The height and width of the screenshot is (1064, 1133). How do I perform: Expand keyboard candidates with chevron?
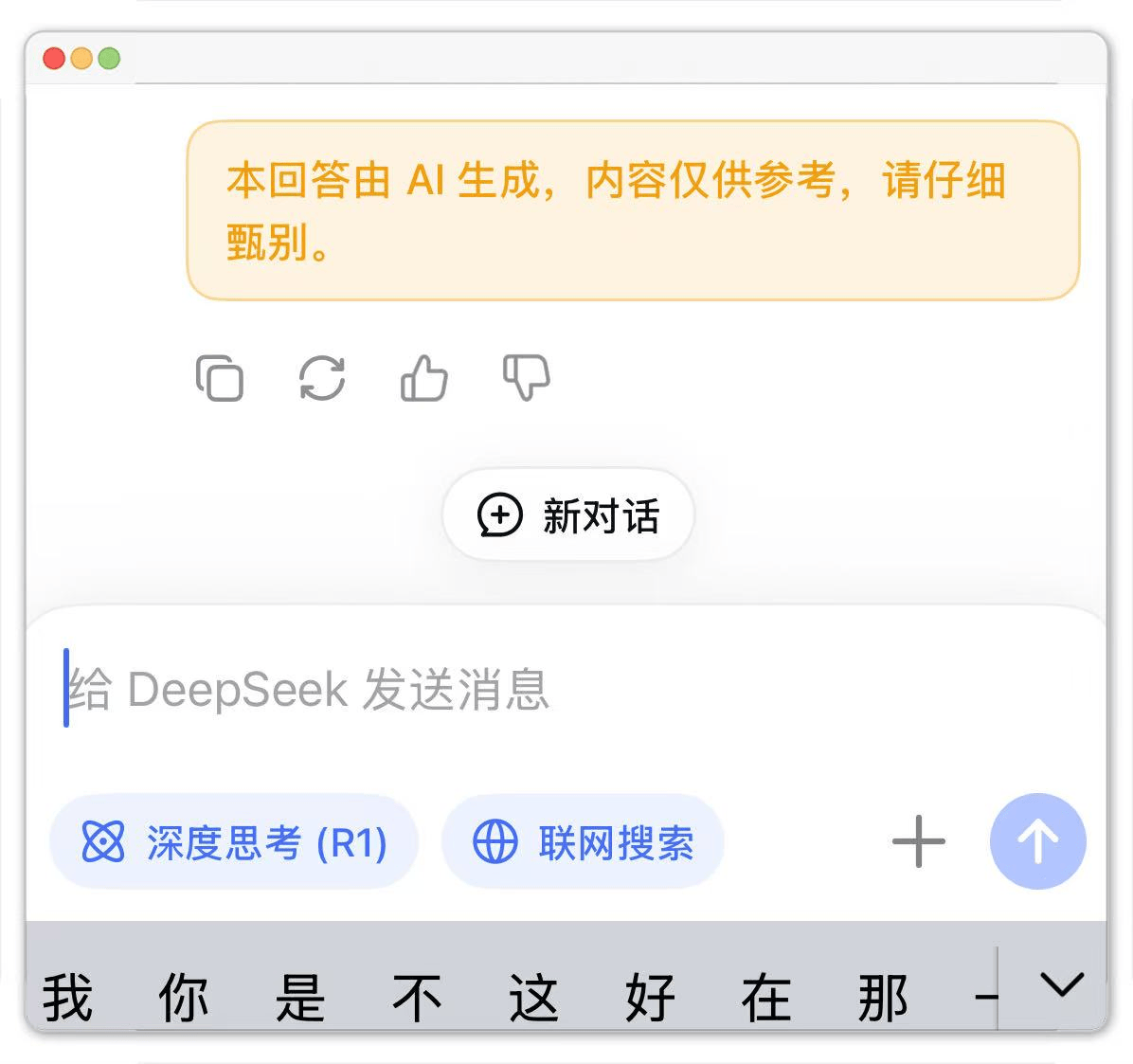pyautogui.click(x=1061, y=985)
